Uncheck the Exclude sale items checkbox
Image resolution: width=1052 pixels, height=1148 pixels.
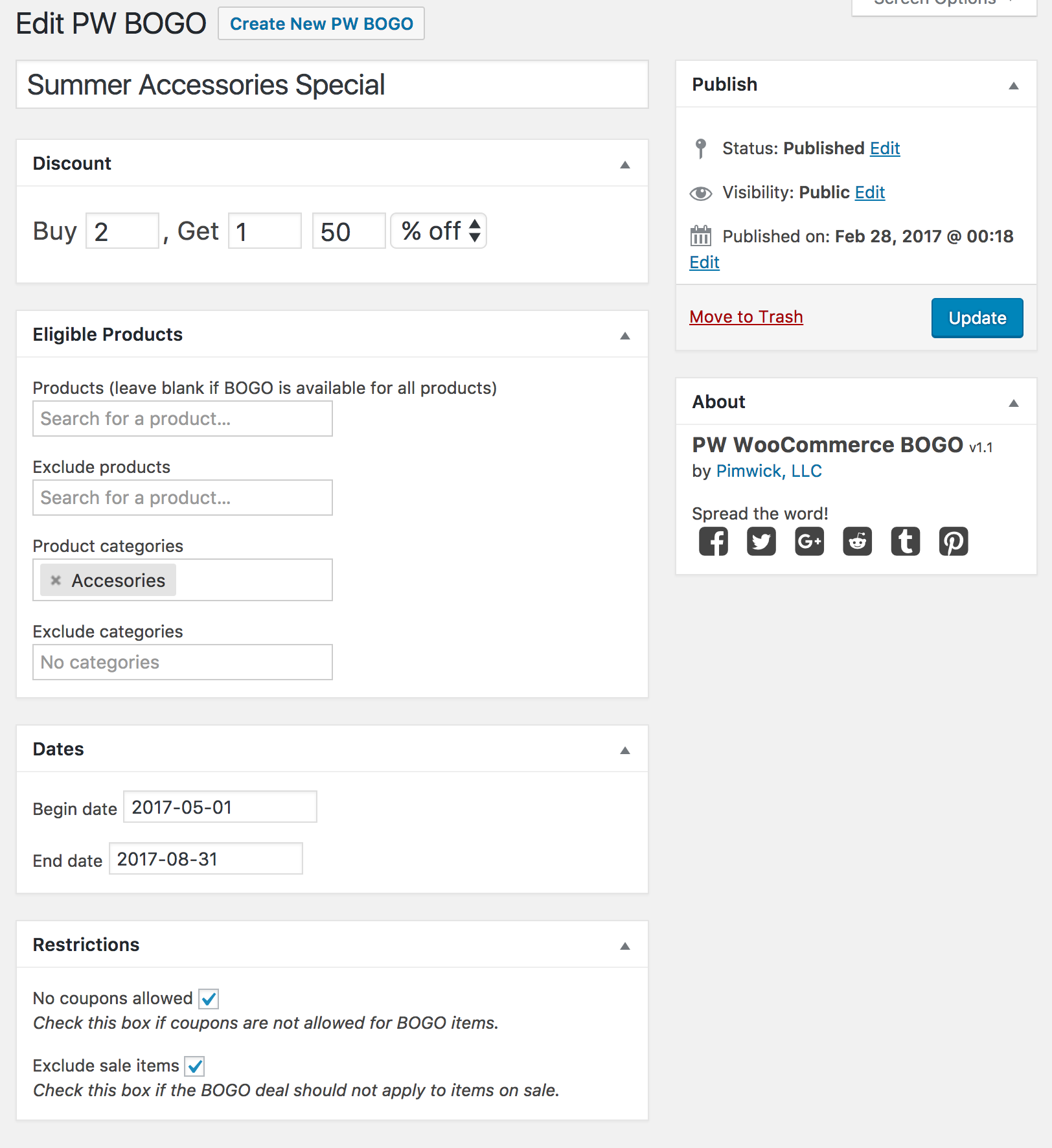click(194, 1066)
